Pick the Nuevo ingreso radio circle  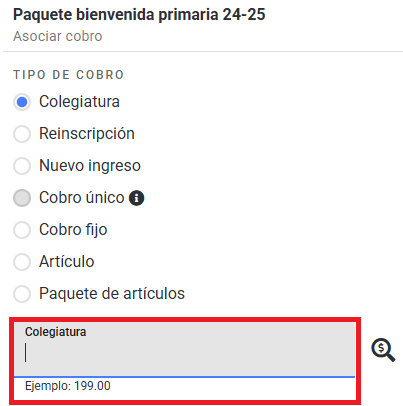pos(22,166)
